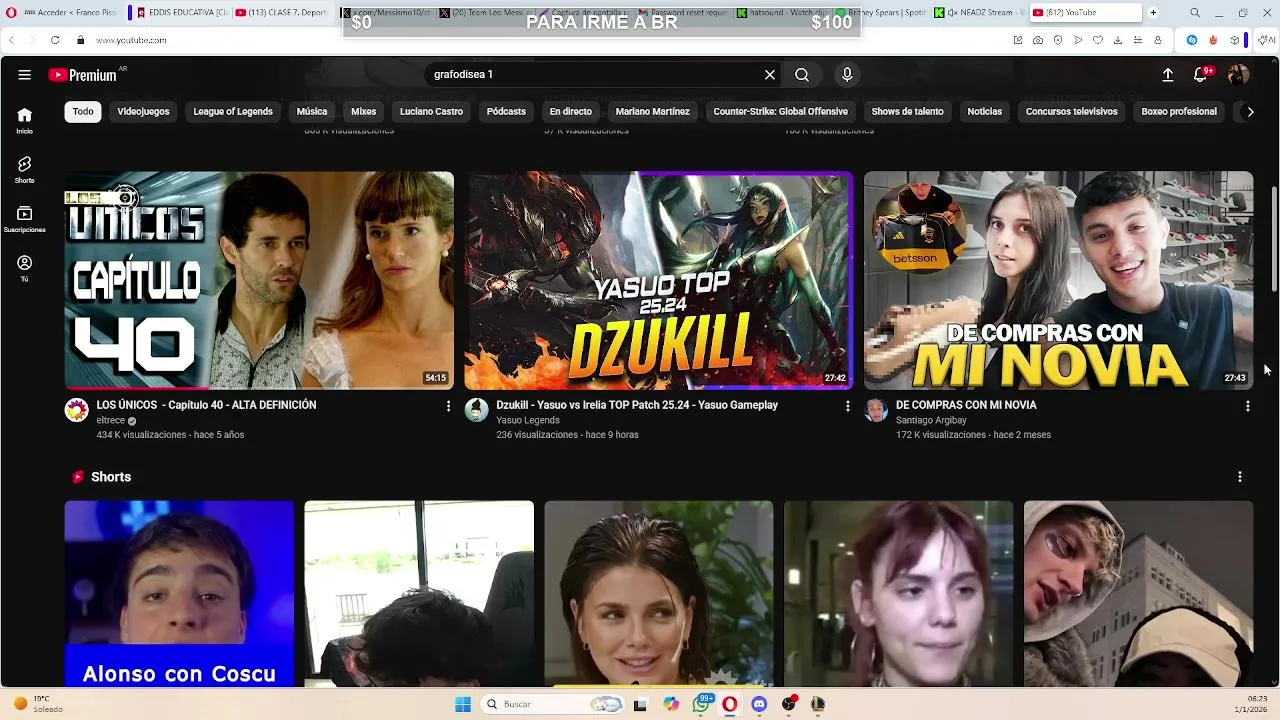Filter by Pódcasts chip
The width and height of the screenshot is (1280, 720).
tap(506, 112)
